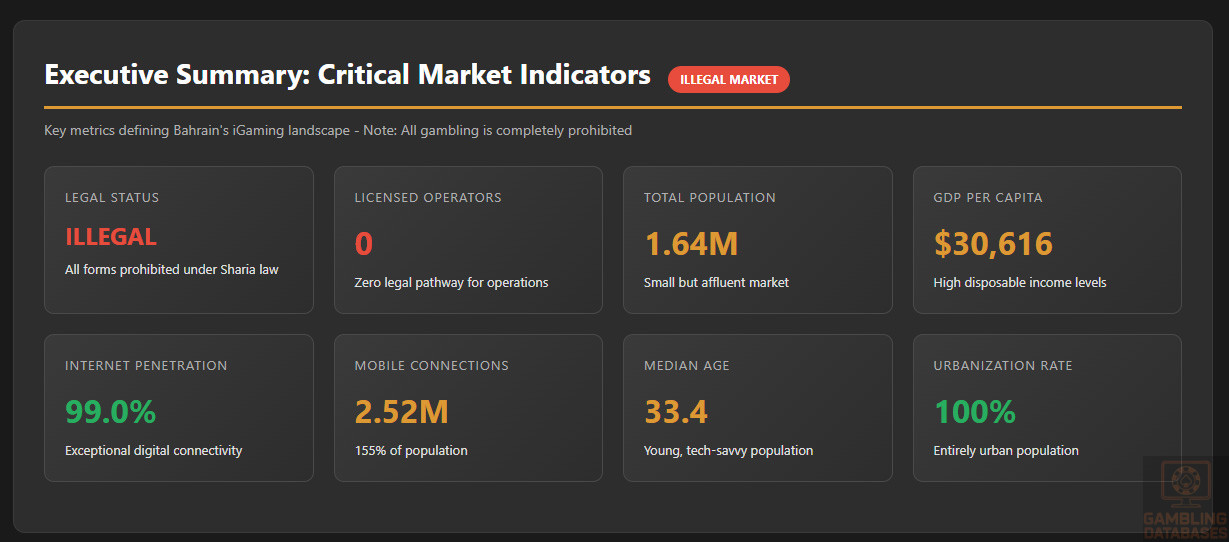Click the Urbanization Rate card

[1047, 408]
